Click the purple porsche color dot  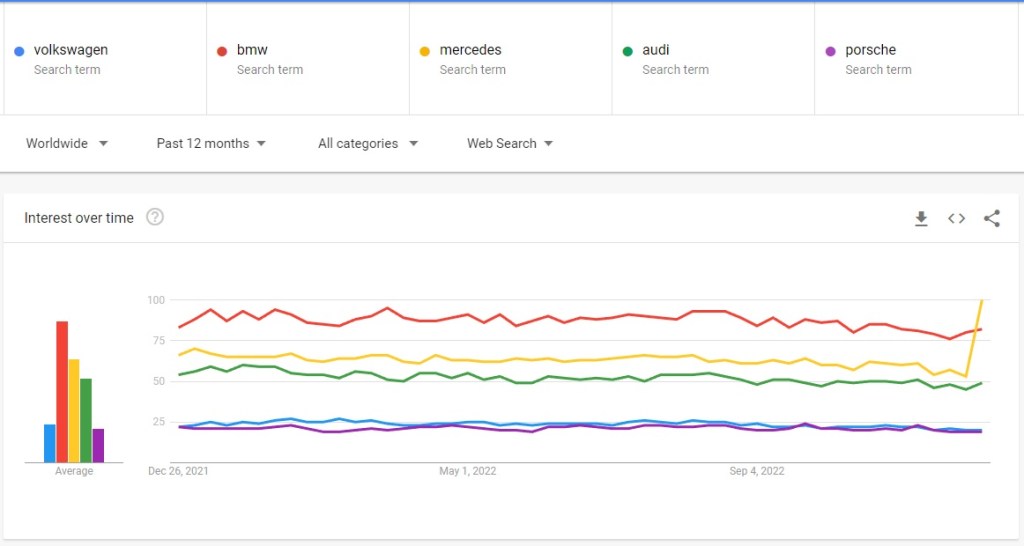coord(830,51)
